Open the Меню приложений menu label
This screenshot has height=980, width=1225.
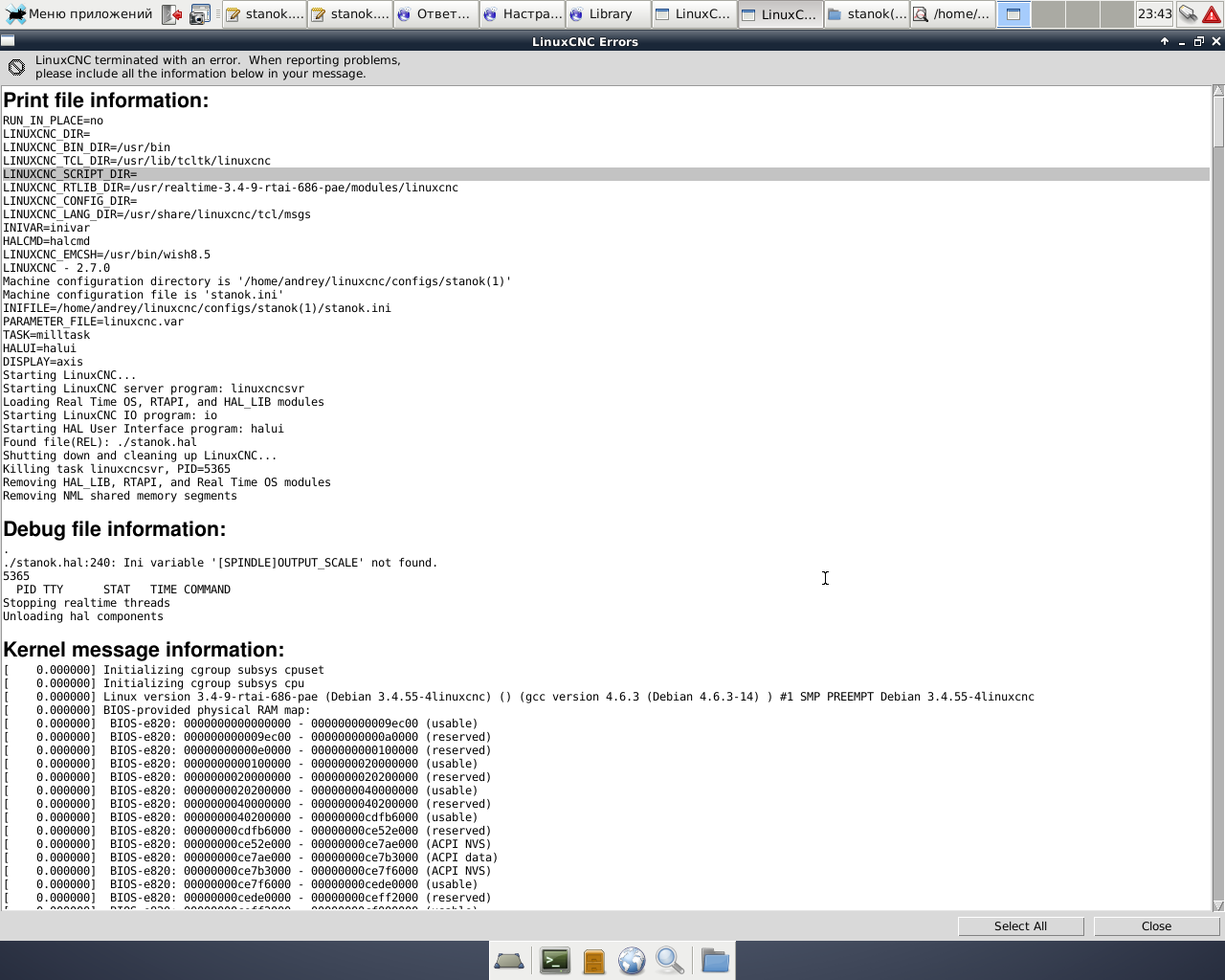pos(90,14)
